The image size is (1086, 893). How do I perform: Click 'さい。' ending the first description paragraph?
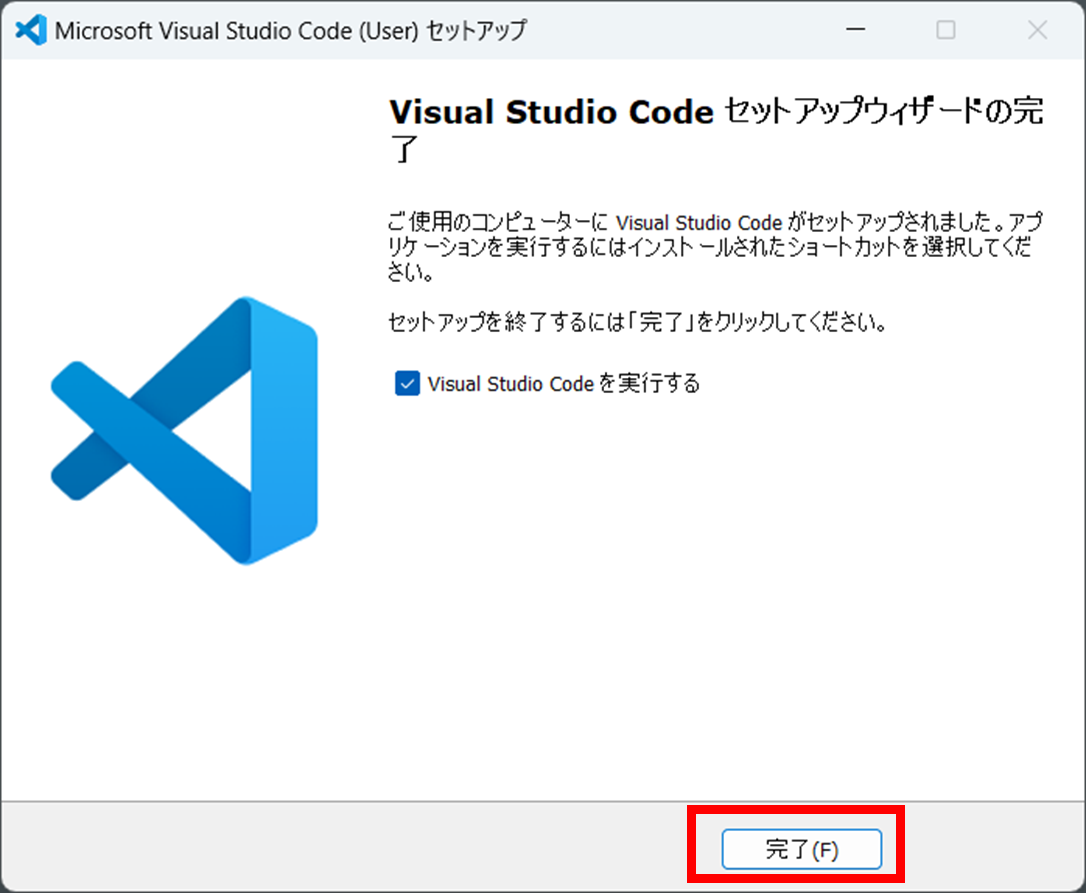tap(410, 272)
